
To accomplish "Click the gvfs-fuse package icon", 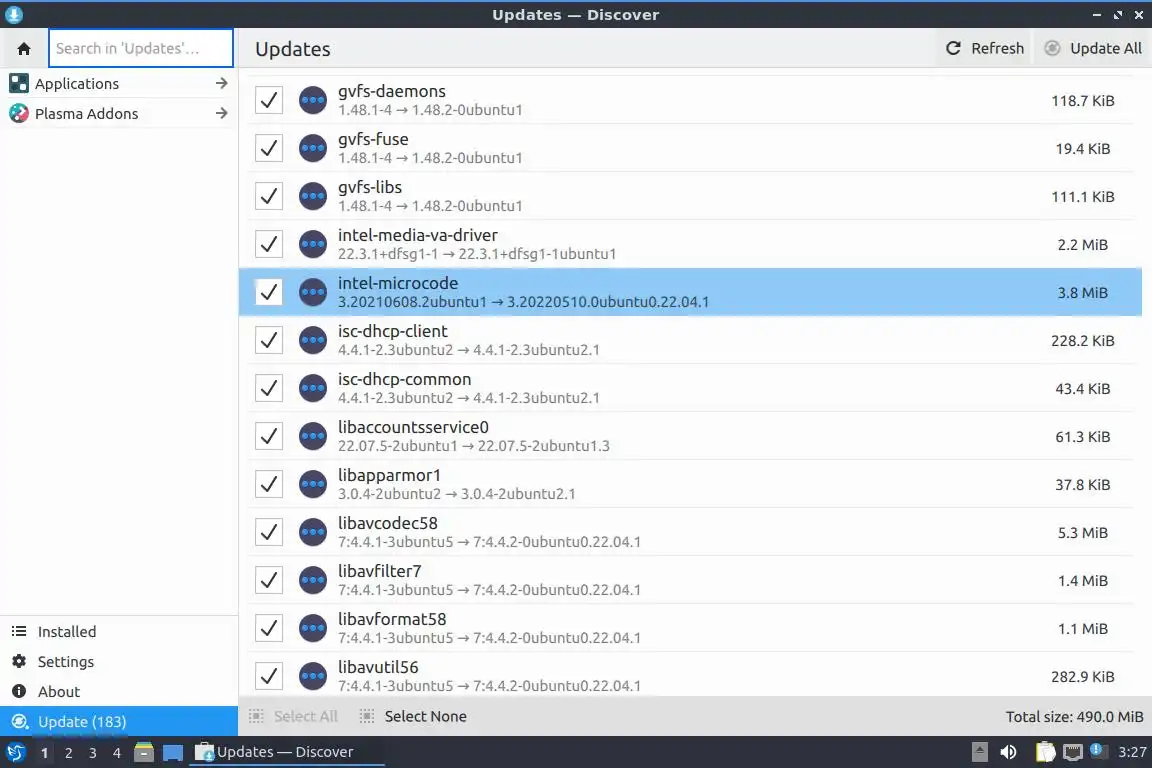I will (313, 148).
